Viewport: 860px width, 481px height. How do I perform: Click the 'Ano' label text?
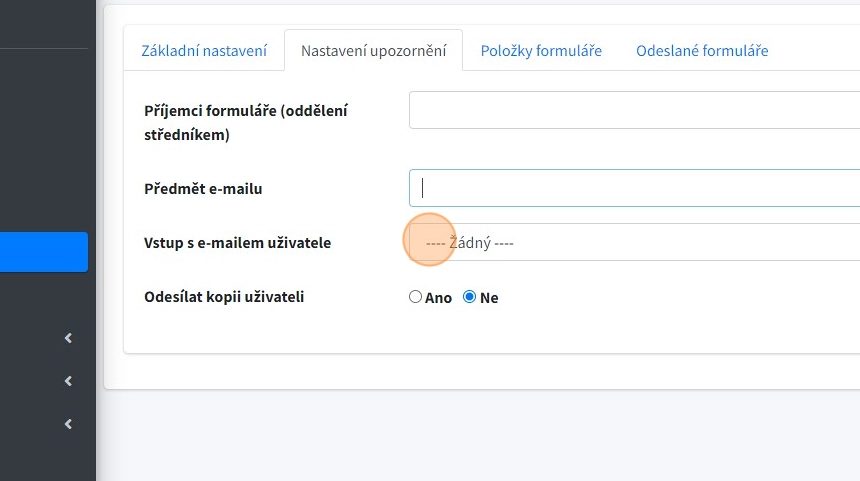pos(439,298)
